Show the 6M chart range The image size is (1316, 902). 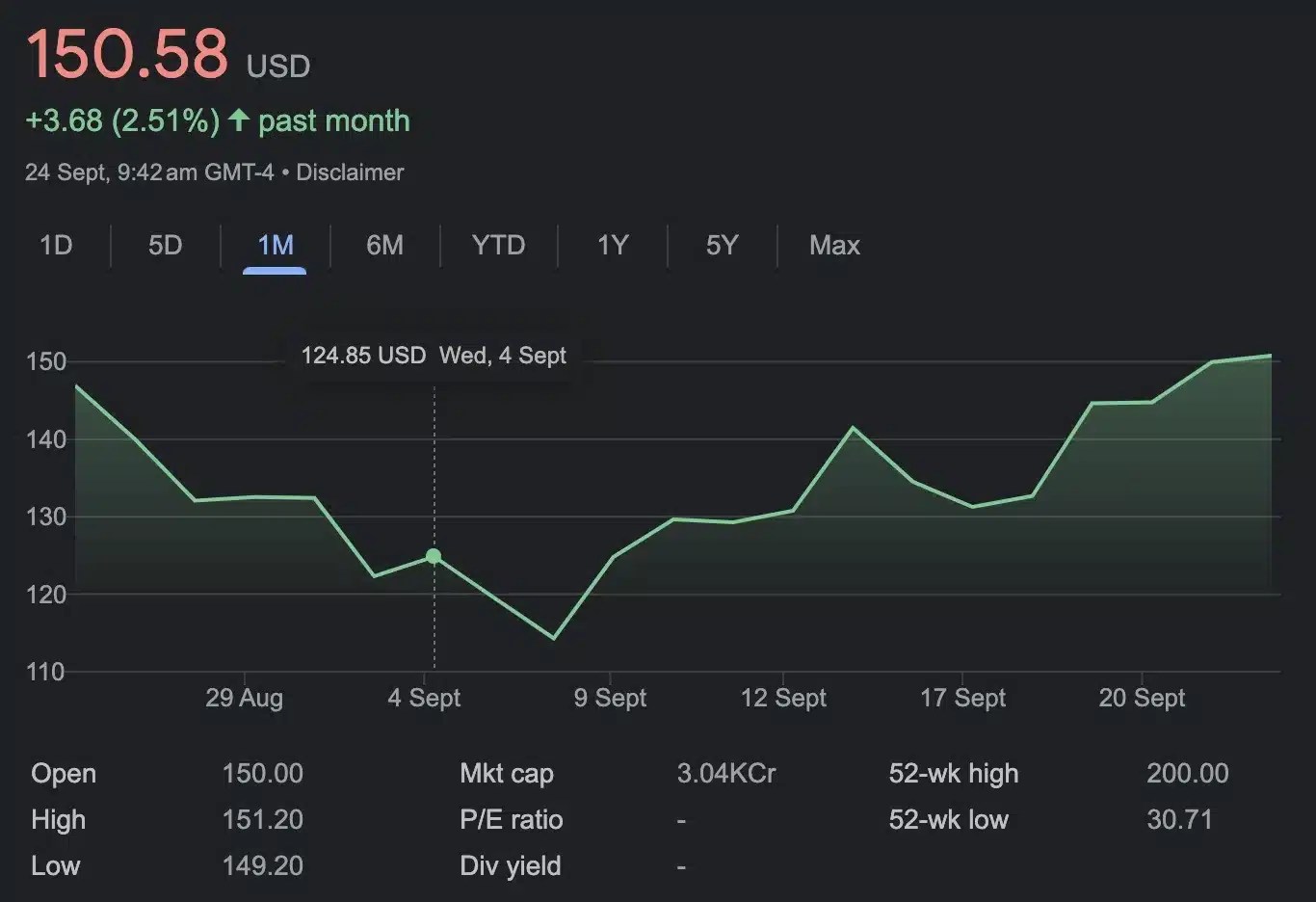[x=384, y=246]
